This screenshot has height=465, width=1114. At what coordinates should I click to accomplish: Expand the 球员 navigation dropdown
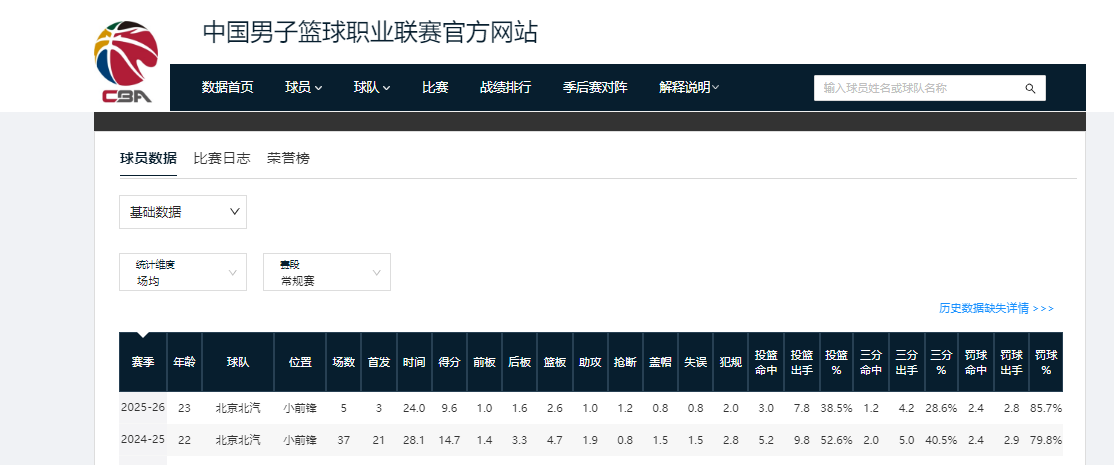tap(303, 87)
